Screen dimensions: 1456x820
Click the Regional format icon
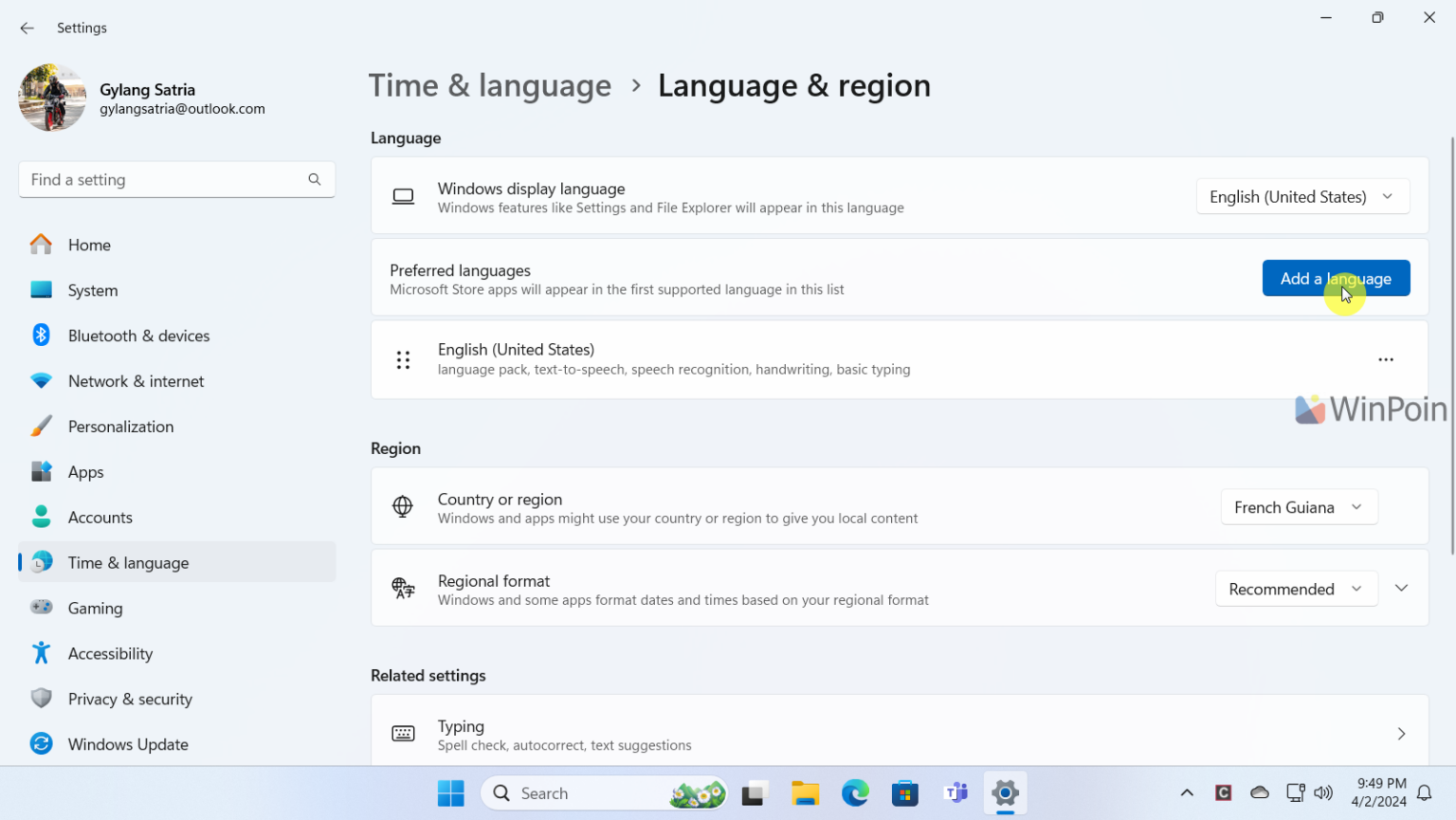(403, 589)
